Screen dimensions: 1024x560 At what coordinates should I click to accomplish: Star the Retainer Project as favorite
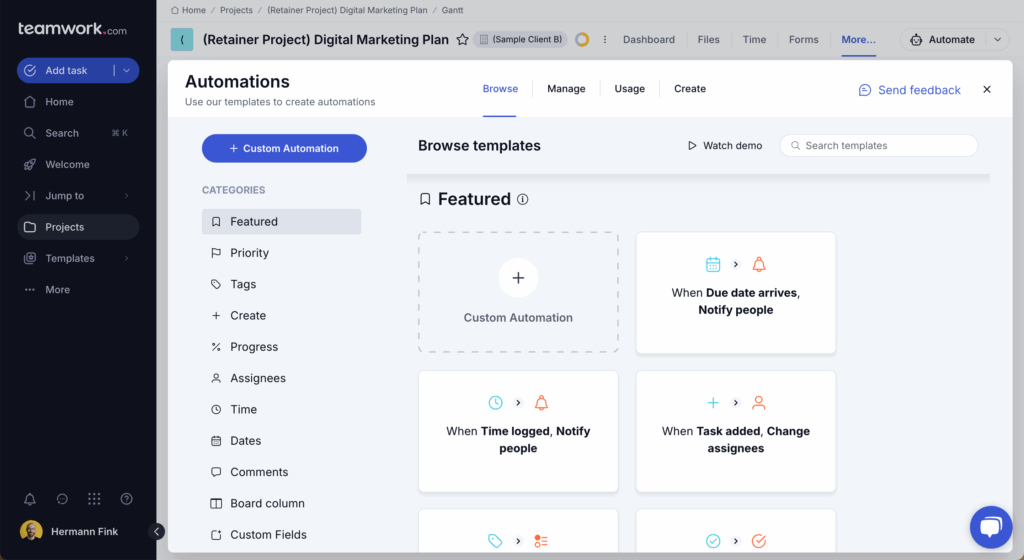tap(462, 40)
